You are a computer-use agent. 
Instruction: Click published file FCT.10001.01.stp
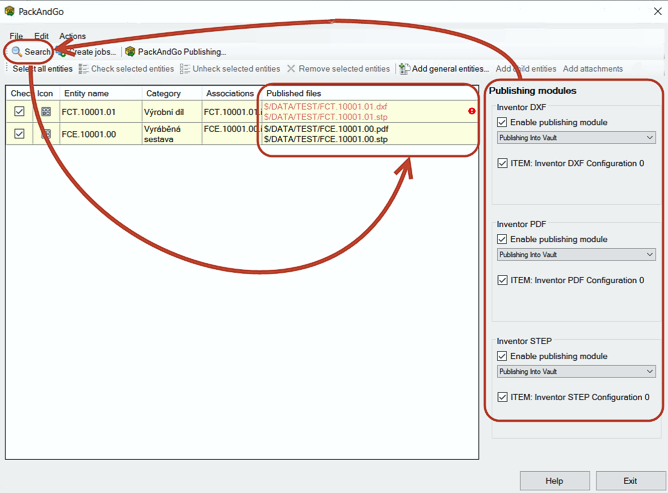325,117
